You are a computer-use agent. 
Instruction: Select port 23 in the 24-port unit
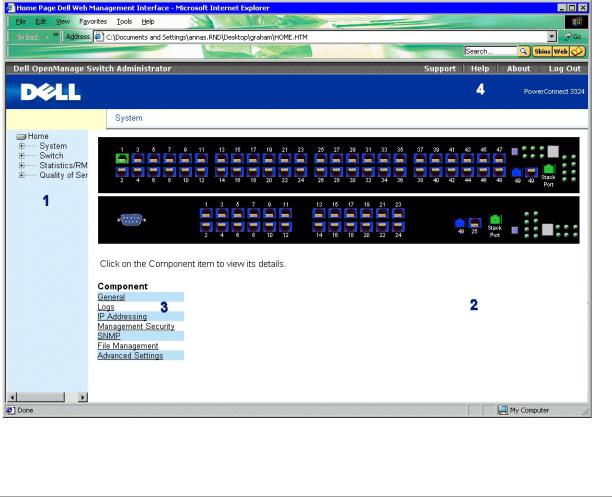(398, 213)
